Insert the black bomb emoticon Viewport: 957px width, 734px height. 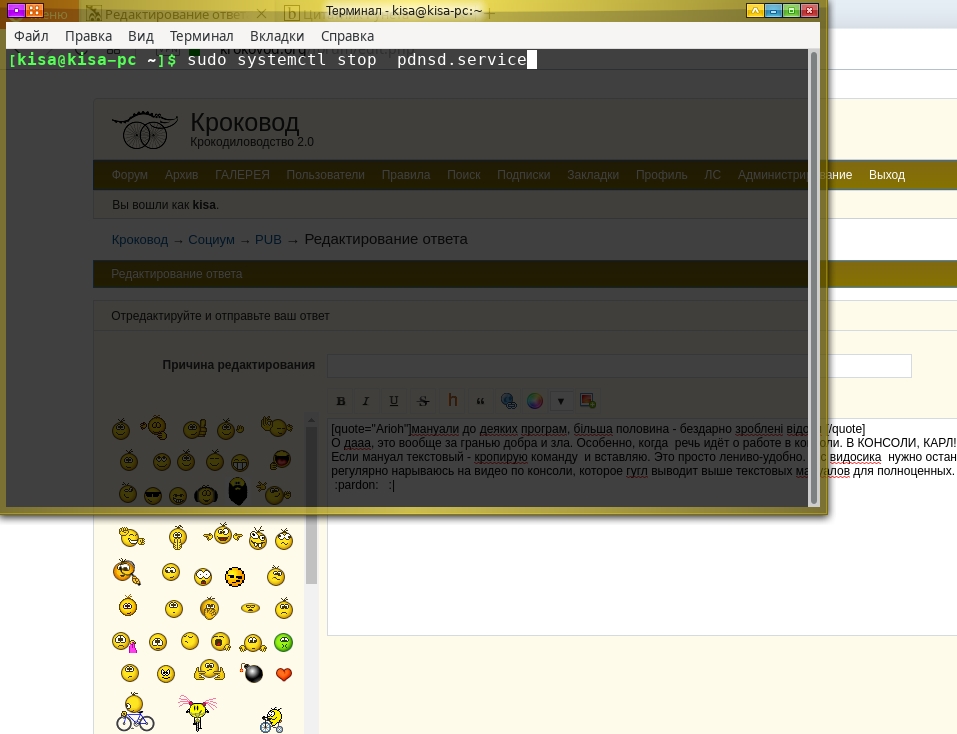[252, 673]
